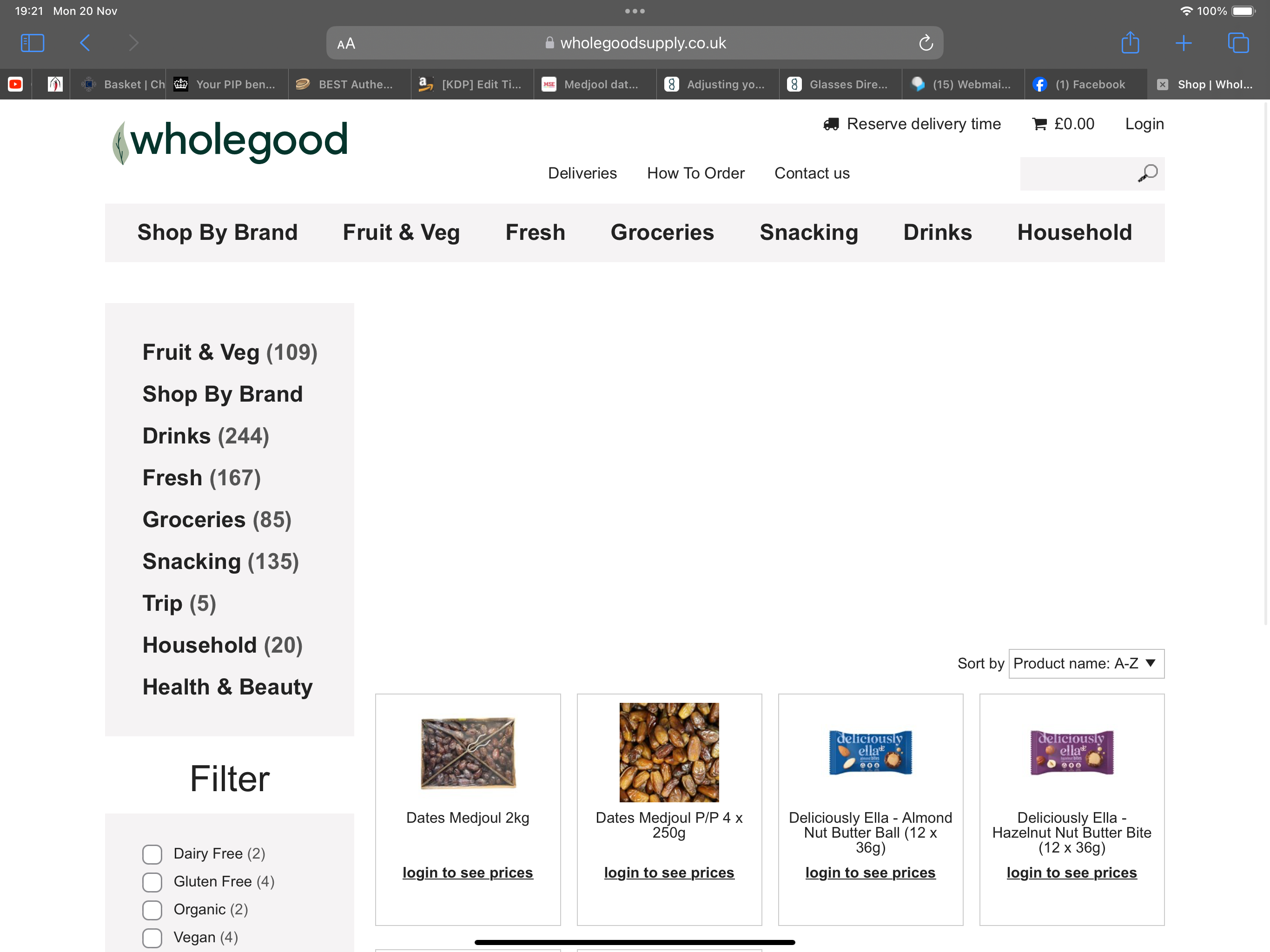Image resolution: width=1270 pixels, height=952 pixels.
Task: Select Trip (5) category
Action: (179, 604)
